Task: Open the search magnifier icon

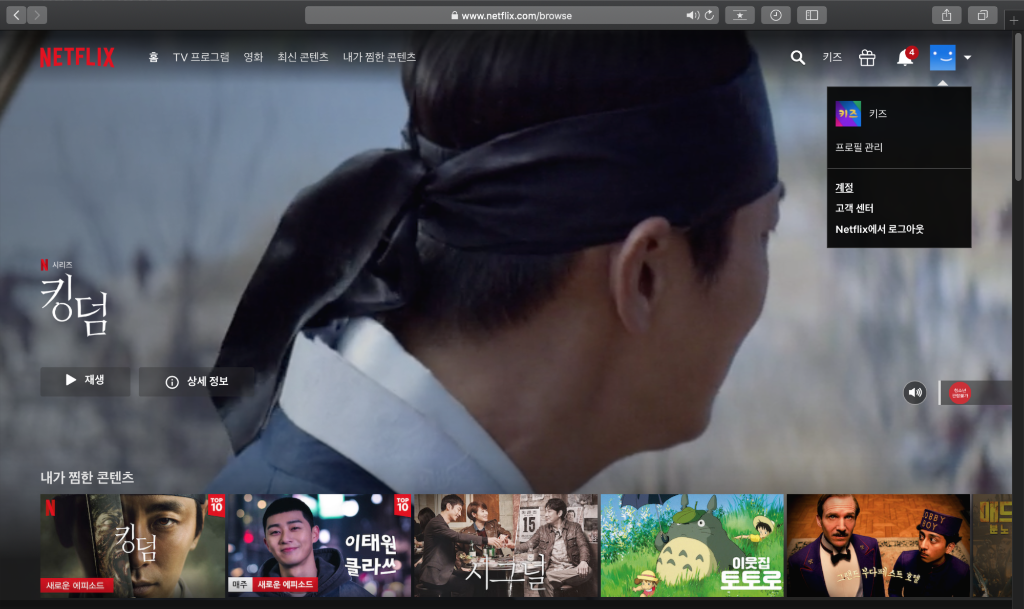Action: point(797,57)
